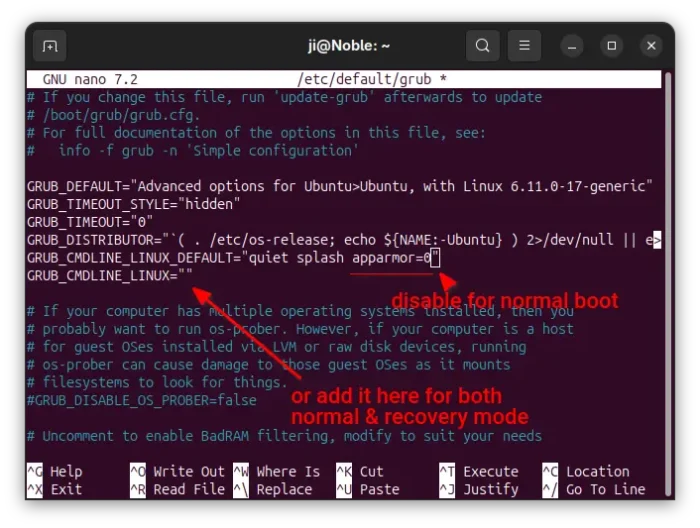Click the Read File shortcut label
Image resolution: width=700 pixels, height=528 pixels.
(x=188, y=489)
